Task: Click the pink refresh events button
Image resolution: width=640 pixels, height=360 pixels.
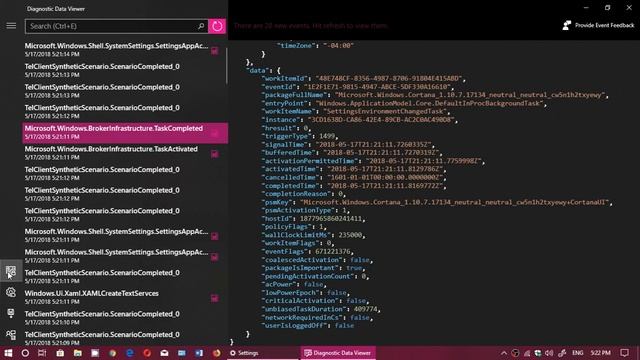Action: (x=217, y=26)
